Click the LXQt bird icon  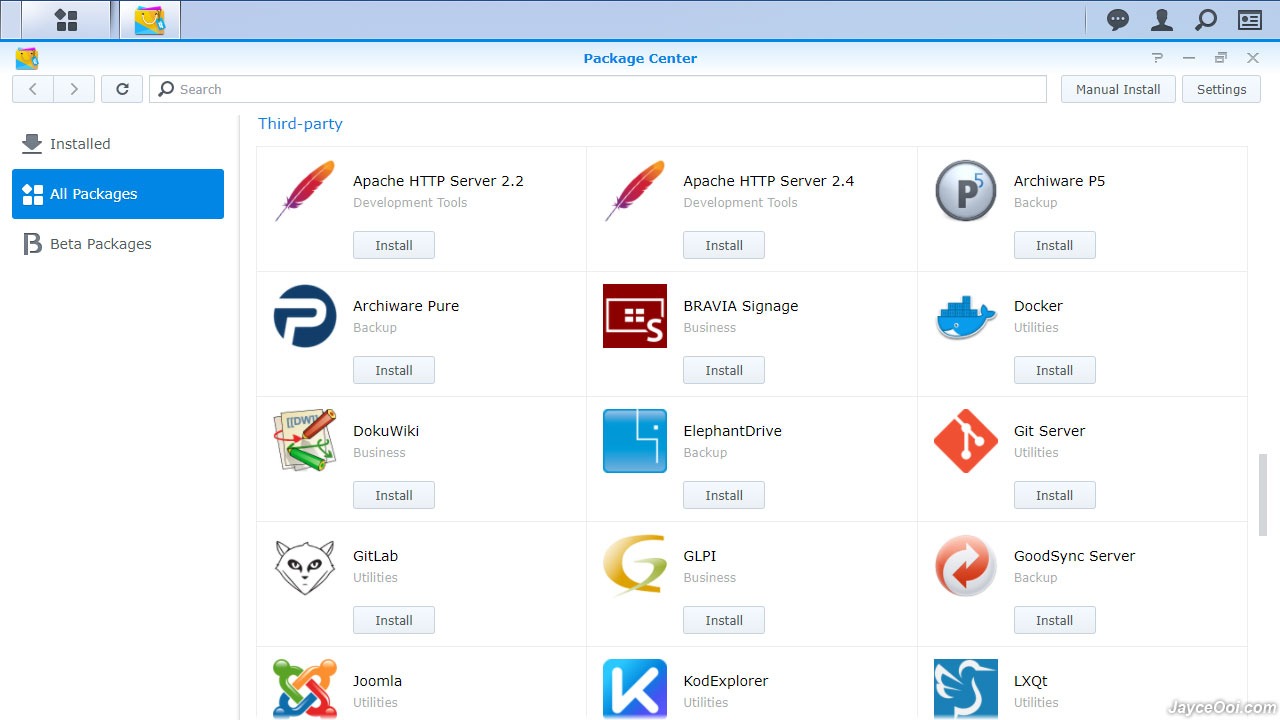tap(966, 689)
